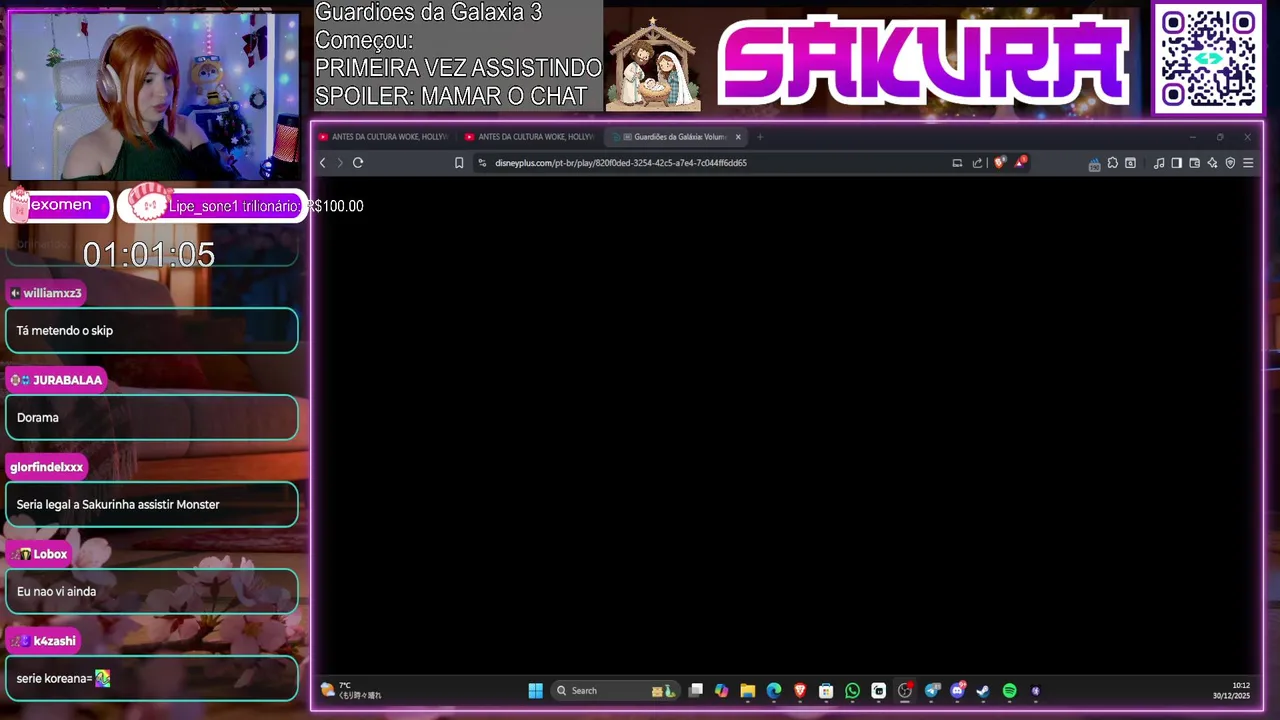Click message 'Seria legal a Sakurinha assistir Monster'
The height and width of the screenshot is (720, 1280).
[x=152, y=505]
